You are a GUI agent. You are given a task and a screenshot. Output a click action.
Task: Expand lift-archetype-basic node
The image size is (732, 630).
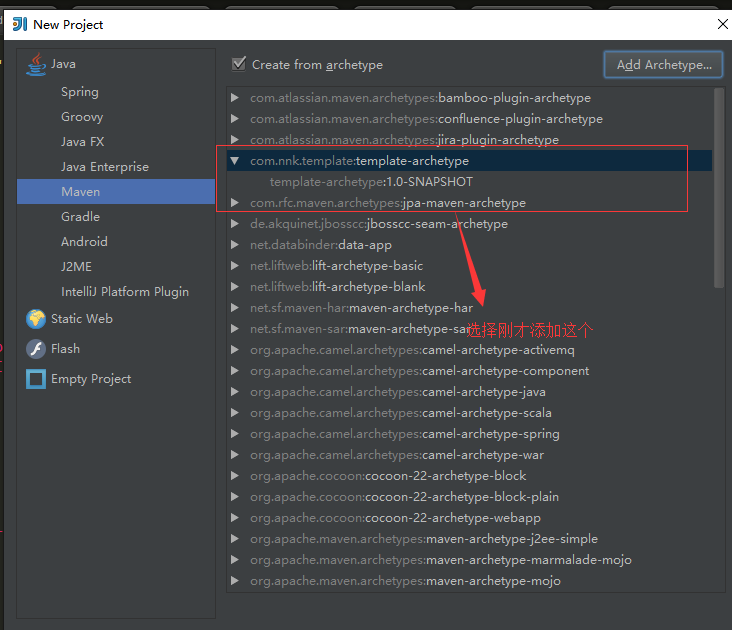click(235, 266)
